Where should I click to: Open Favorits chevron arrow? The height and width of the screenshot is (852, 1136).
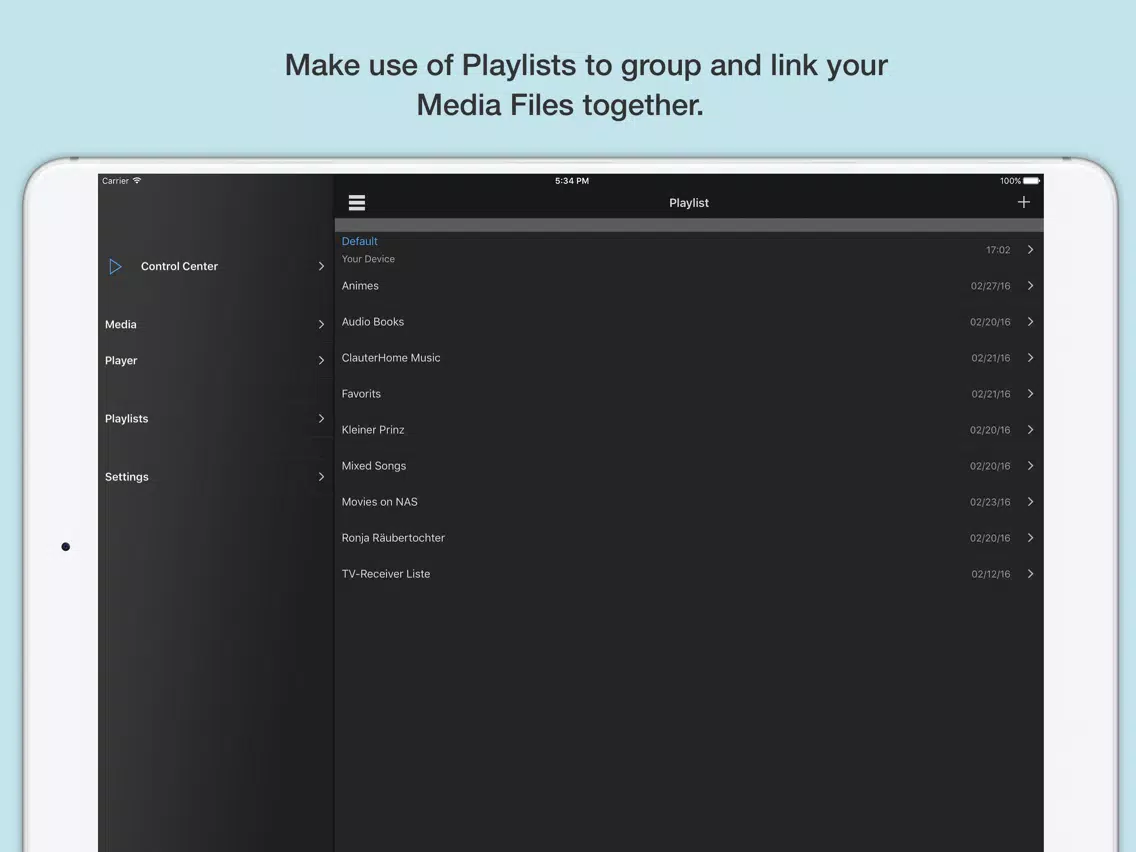coord(1030,393)
